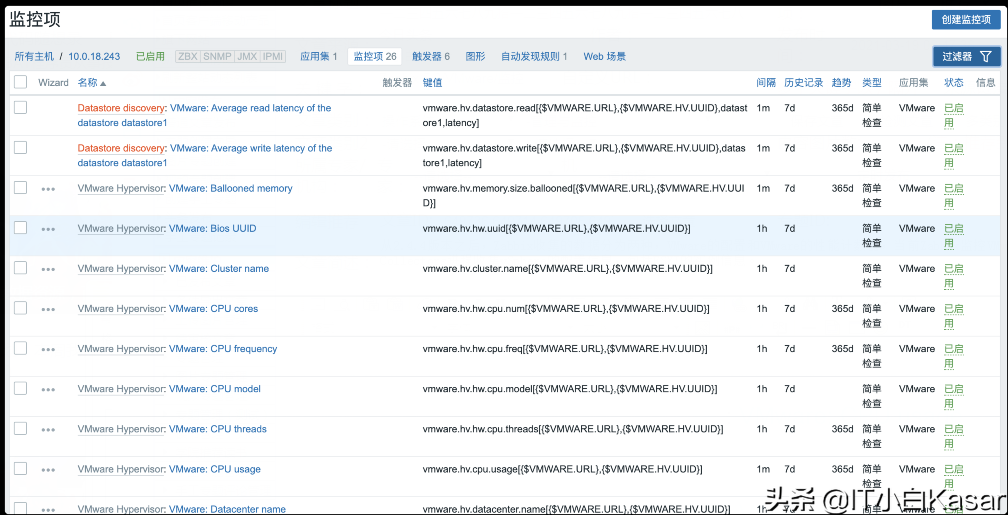1008x515 pixels.
Task: Sort by the 历史记录 column header
Action: (804, 82)
